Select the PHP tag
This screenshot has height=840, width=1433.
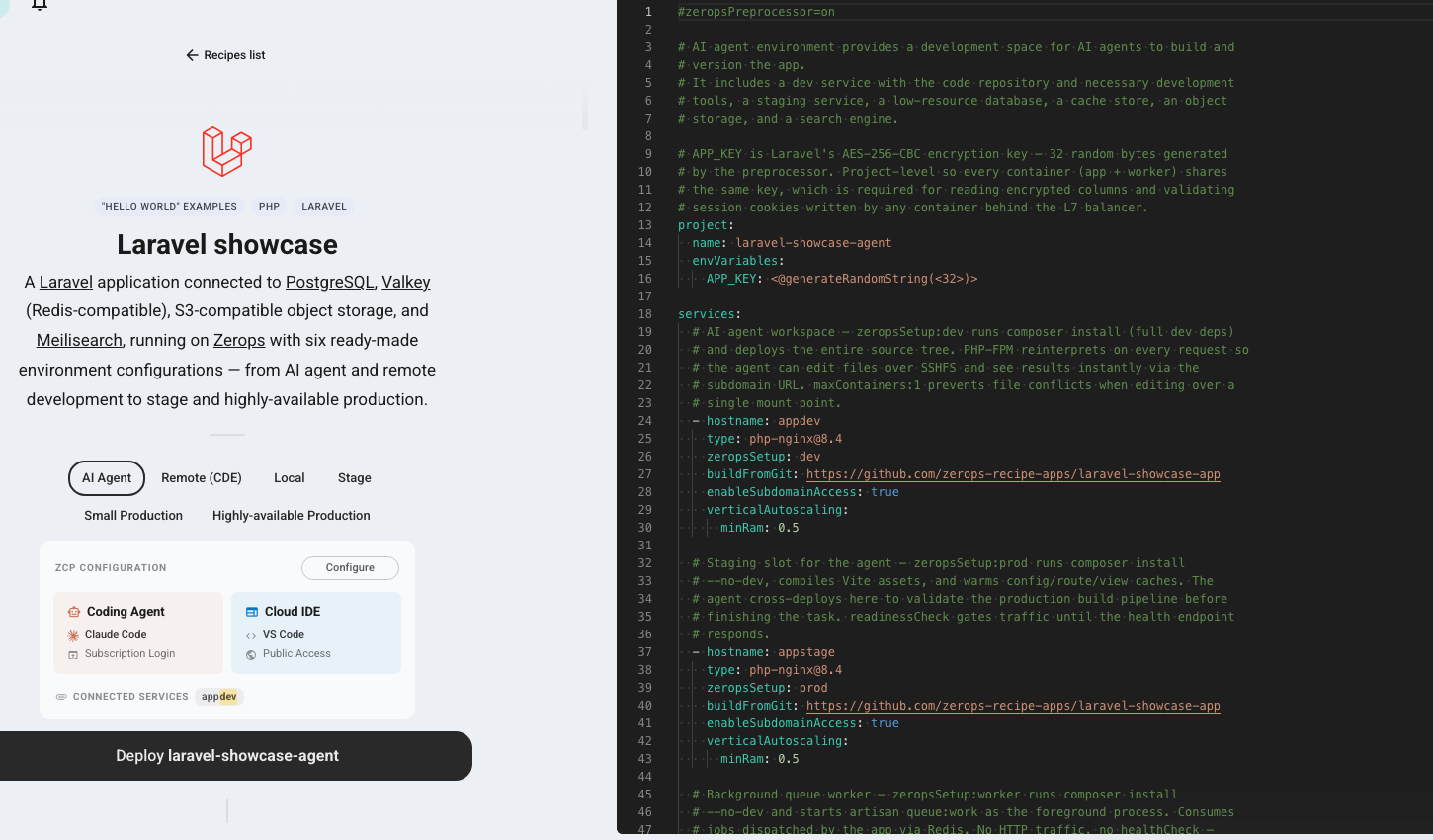(x=269, y=207)
